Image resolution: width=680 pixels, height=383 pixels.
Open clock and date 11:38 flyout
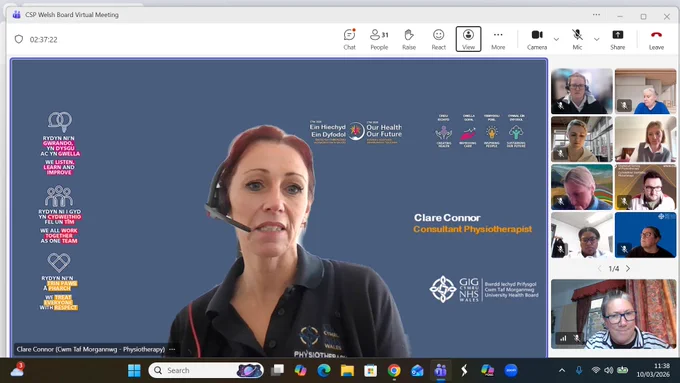click(653, 370)
